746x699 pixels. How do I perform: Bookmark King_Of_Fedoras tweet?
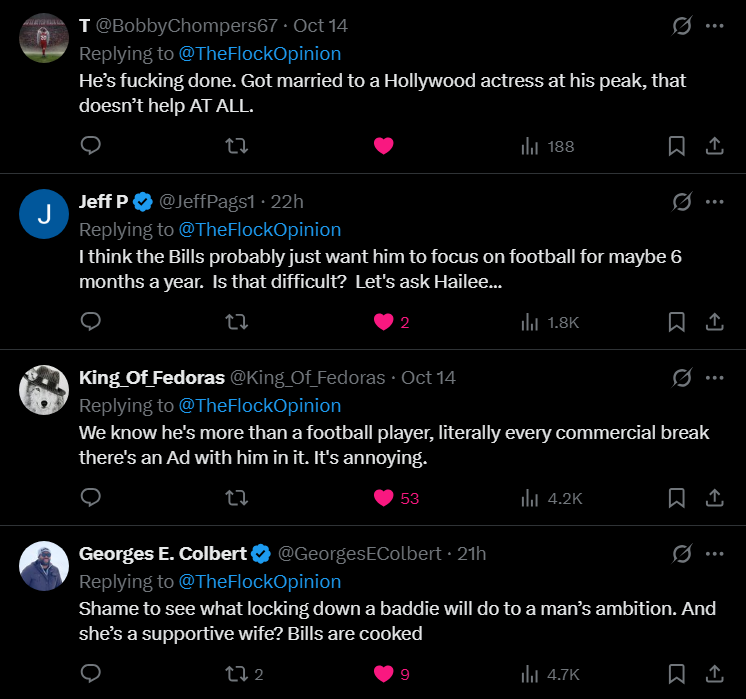point(677,498)
